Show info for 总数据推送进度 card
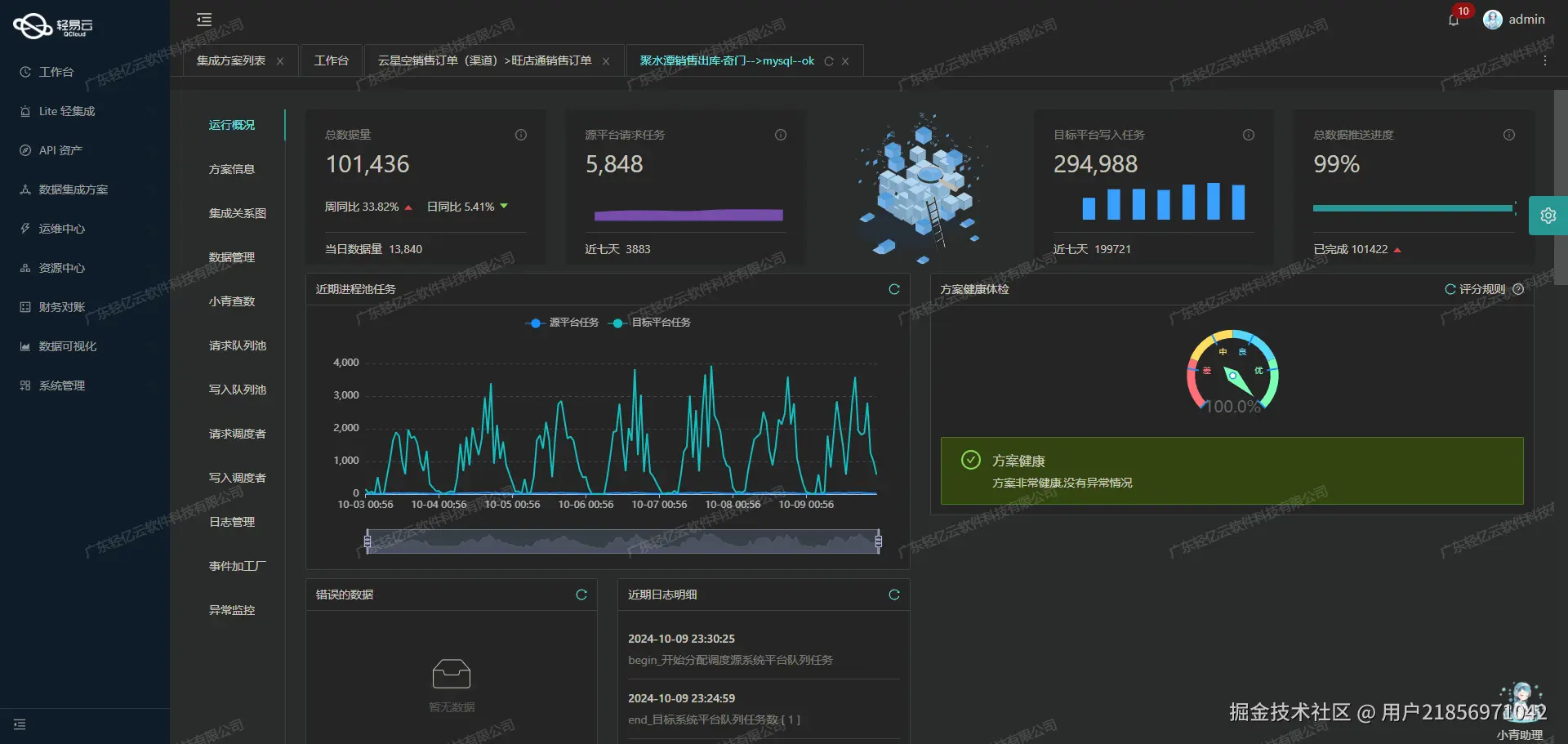This screenshot has width=1568, height=744. click(x=1509, y=135)
